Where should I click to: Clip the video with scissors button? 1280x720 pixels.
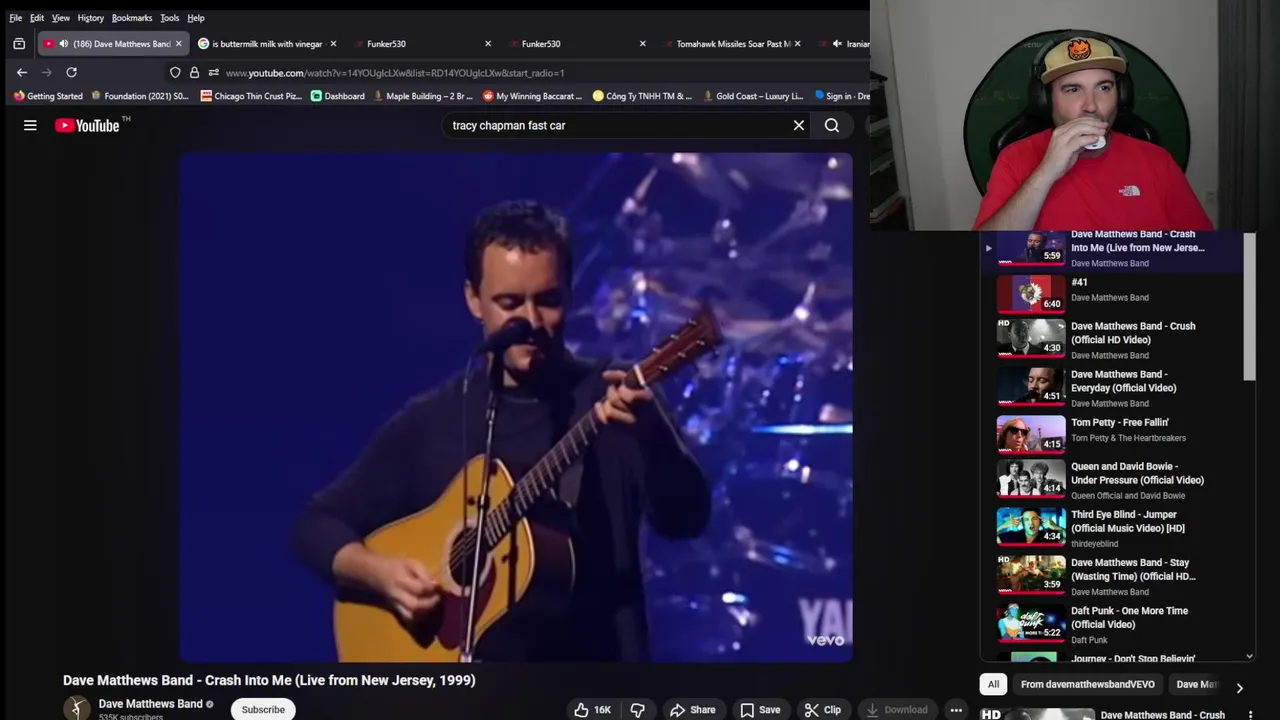[823, 710]
